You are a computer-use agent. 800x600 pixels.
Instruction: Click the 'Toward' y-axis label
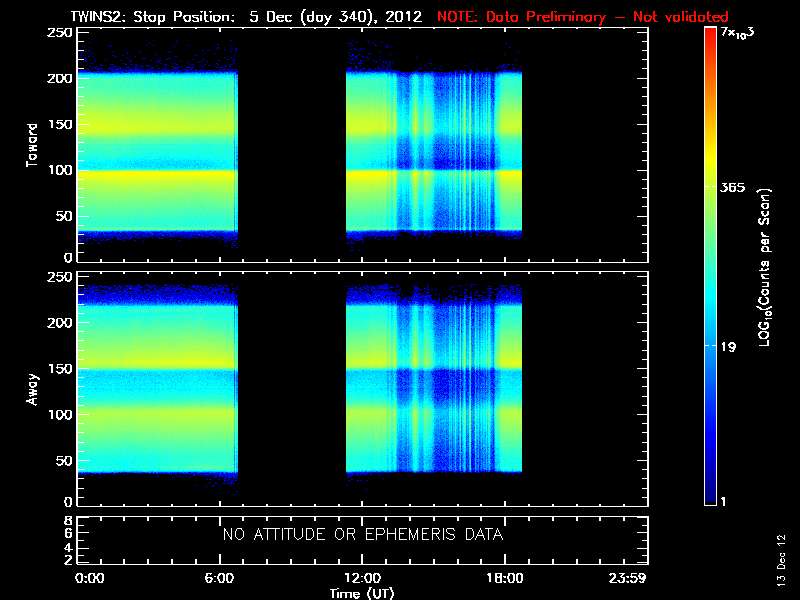(x=33, y=145)
